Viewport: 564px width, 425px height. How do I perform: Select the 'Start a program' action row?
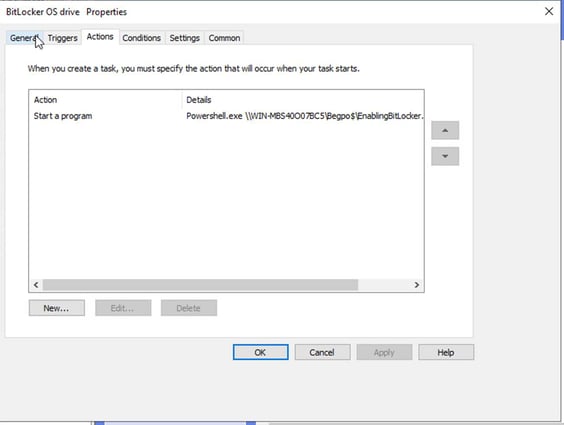coord(226,116)
